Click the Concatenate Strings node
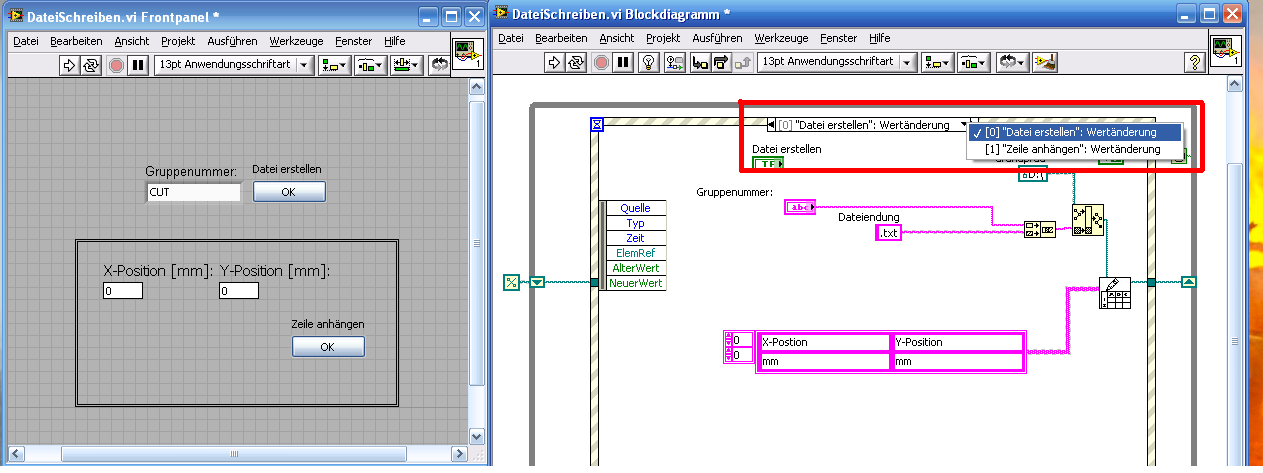This screenshot has height=473, width=1263. (1039, 229)
